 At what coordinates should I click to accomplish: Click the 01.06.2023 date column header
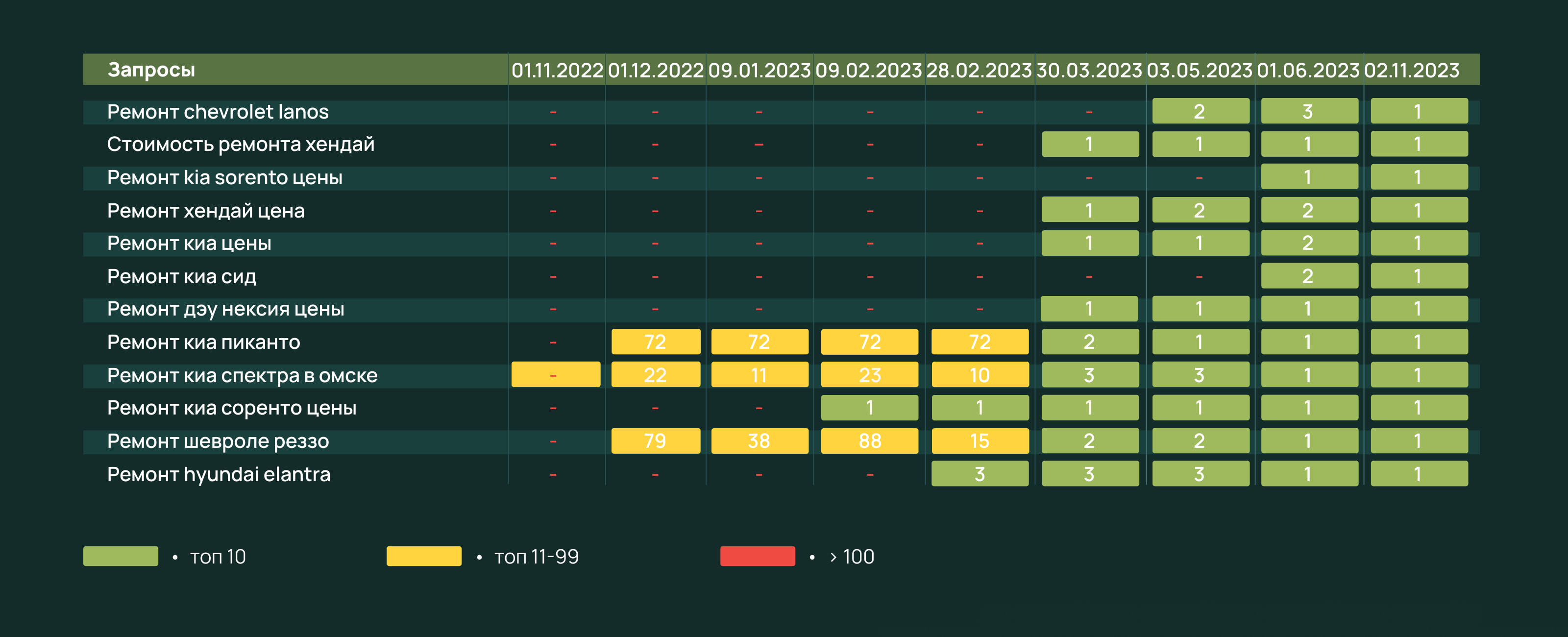1308,71
